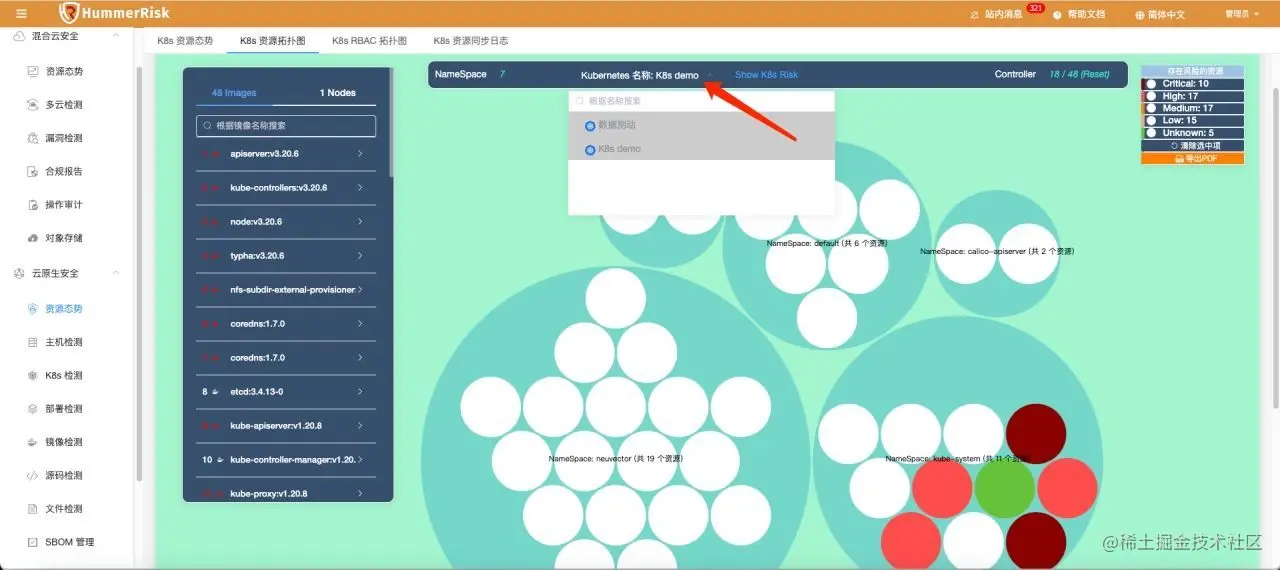Open 帮助文档 help documentation
The height and width of the screenshot is (570, 1280).
tap(1079, 14)
